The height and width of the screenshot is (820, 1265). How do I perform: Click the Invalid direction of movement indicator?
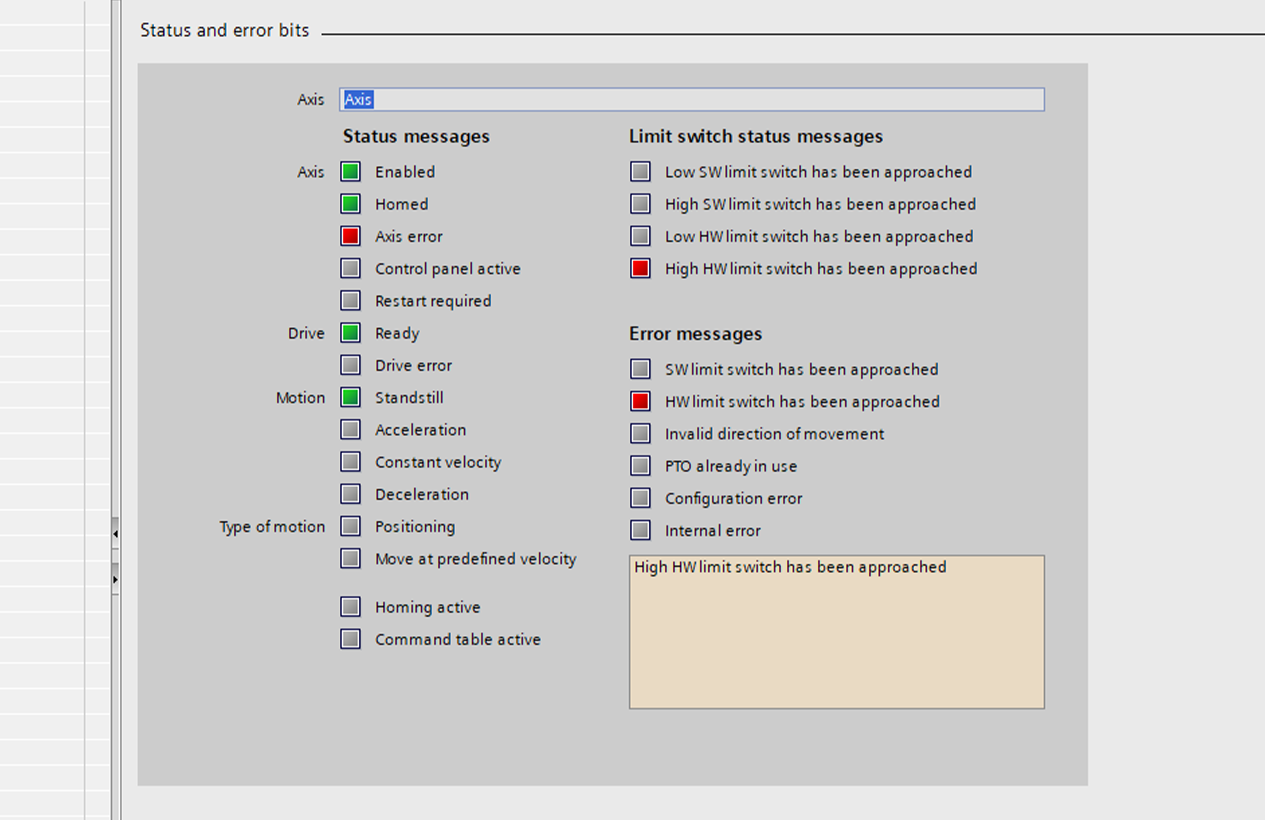click(x=640, y=433)
